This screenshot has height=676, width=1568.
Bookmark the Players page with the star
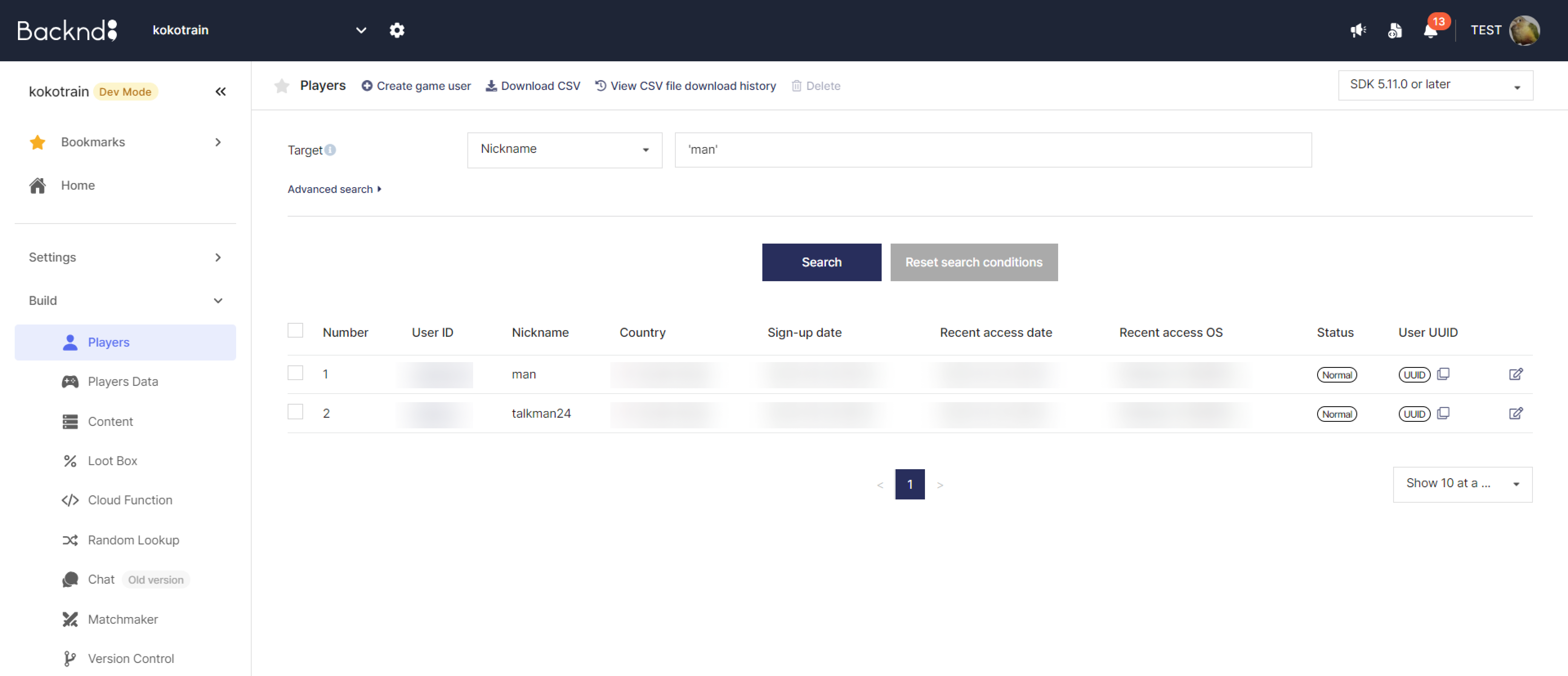(x=282, y=86)
